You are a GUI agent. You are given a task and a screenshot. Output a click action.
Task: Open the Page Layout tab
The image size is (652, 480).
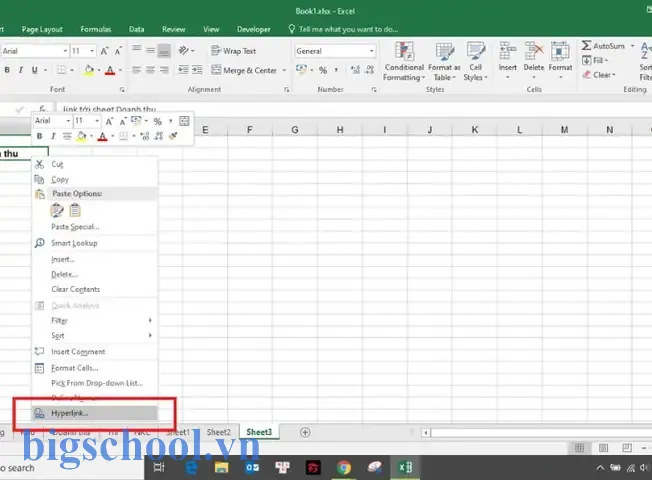(x=42, y=29)
